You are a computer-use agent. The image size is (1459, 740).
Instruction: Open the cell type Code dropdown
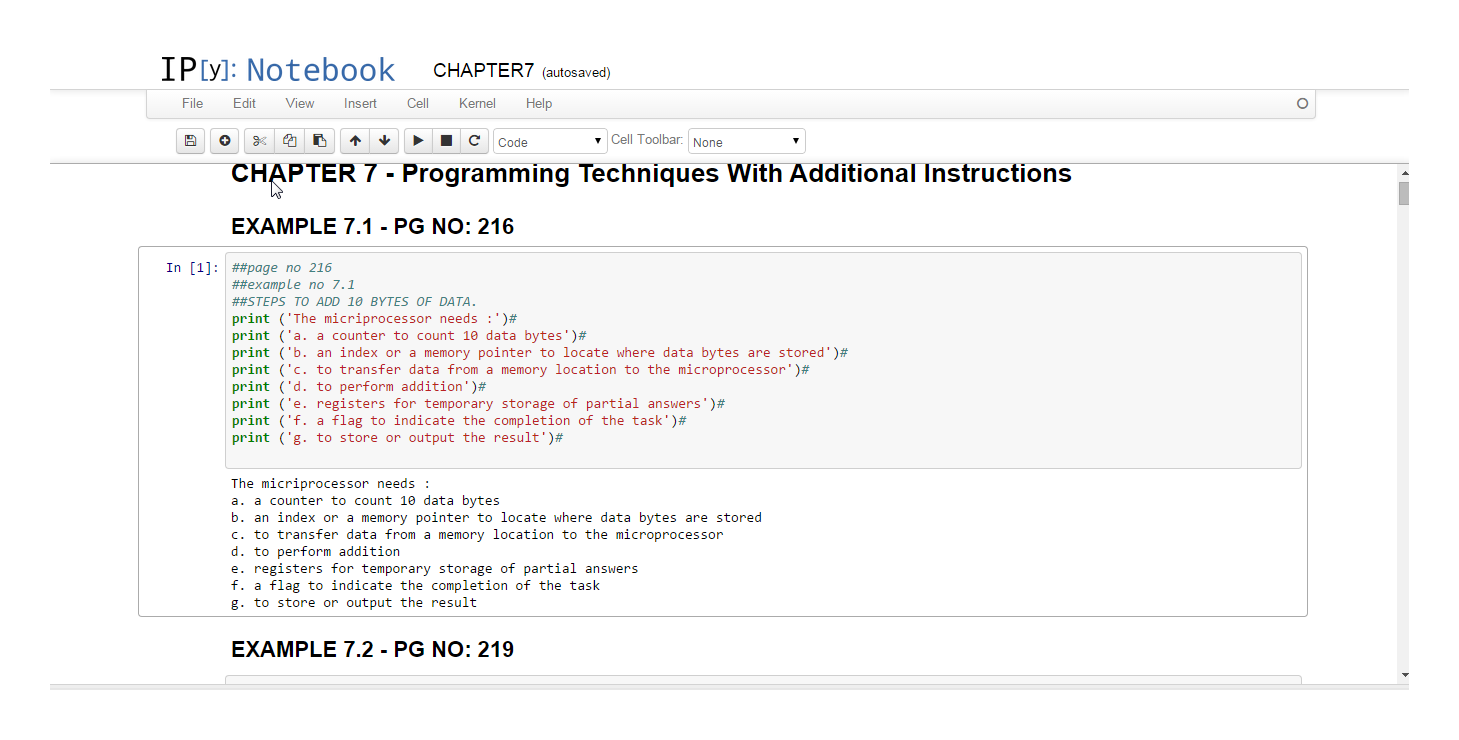(550, 142)
